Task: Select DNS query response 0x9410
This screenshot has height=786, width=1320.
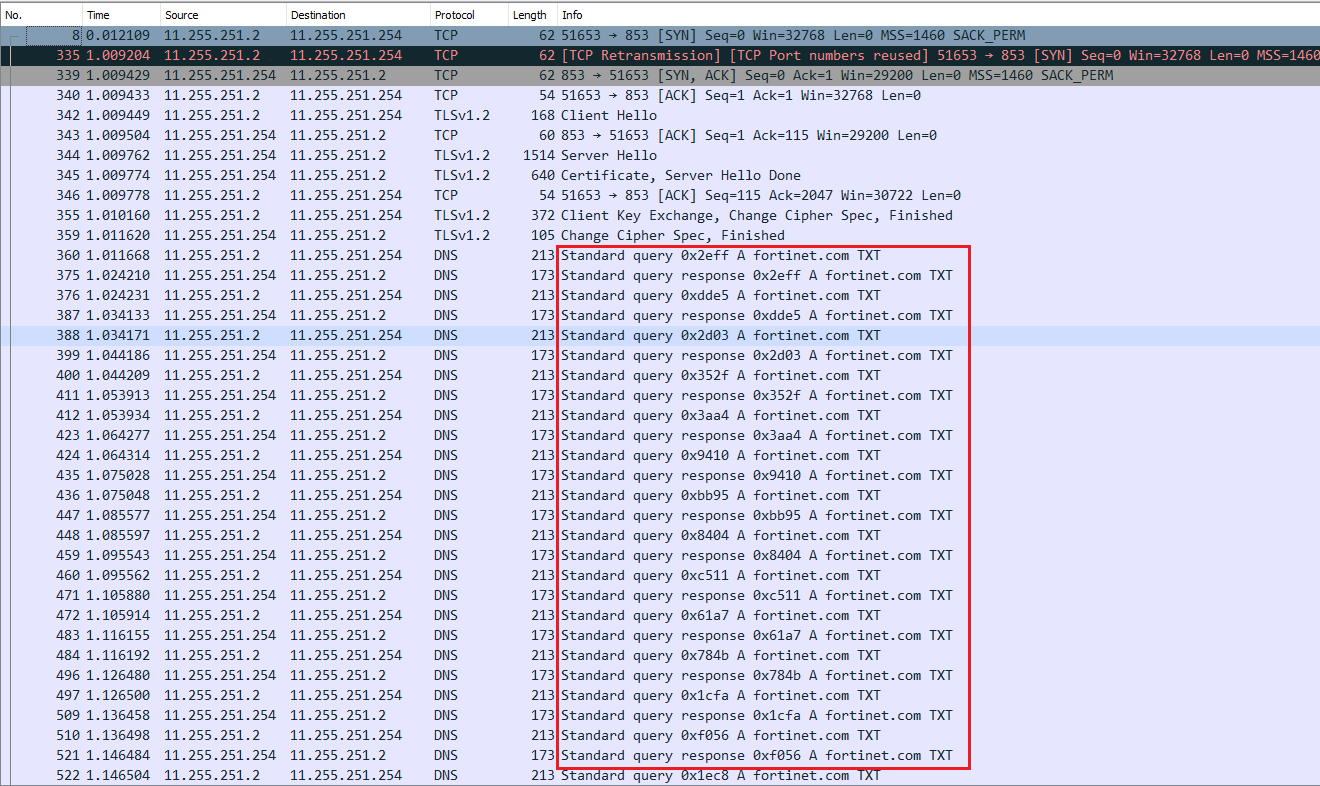Action: tap(660, 475)
